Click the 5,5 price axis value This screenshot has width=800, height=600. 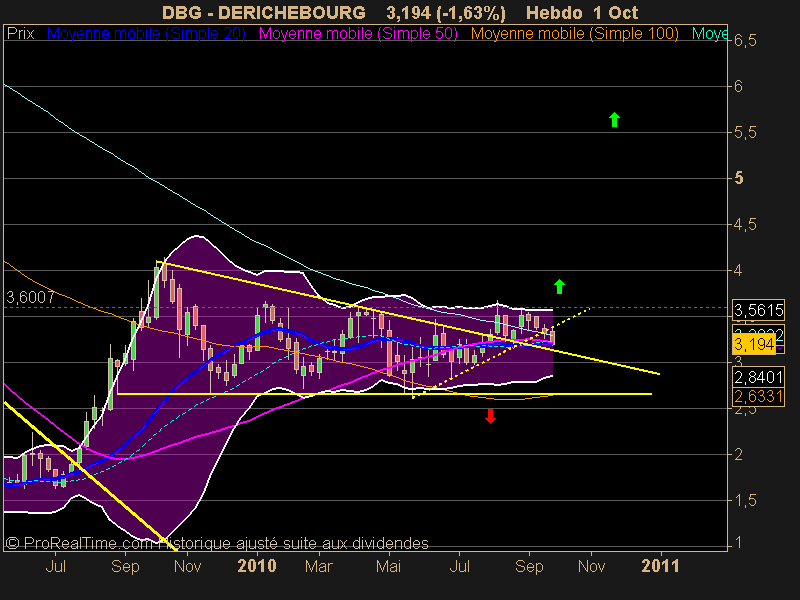pos(745,133)
